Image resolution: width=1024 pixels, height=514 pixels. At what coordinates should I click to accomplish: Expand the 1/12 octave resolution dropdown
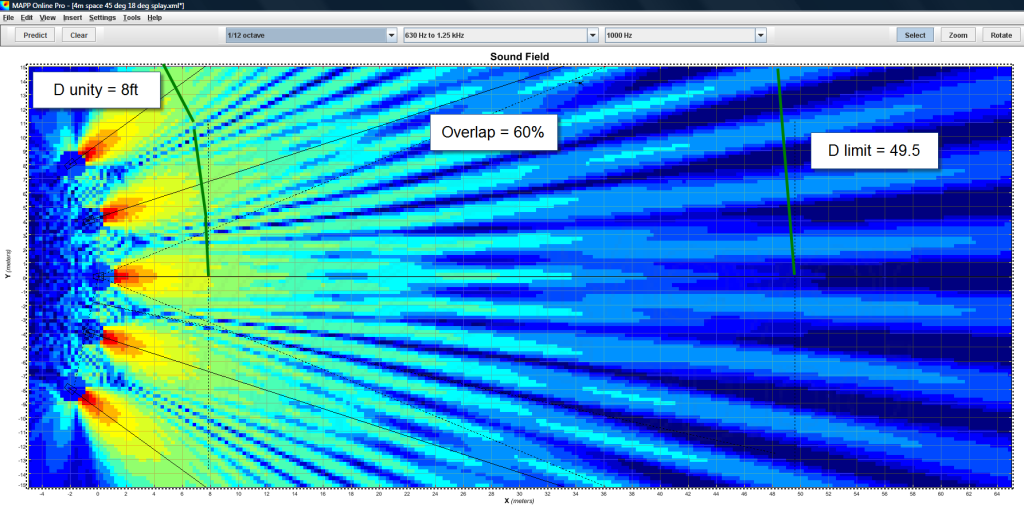coord(391,35)
